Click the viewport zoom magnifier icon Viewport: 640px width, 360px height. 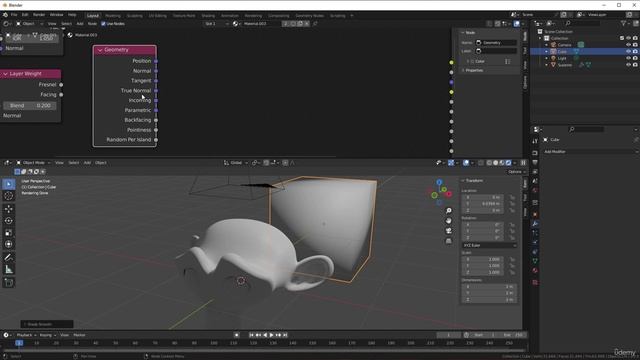coord(449,211)
